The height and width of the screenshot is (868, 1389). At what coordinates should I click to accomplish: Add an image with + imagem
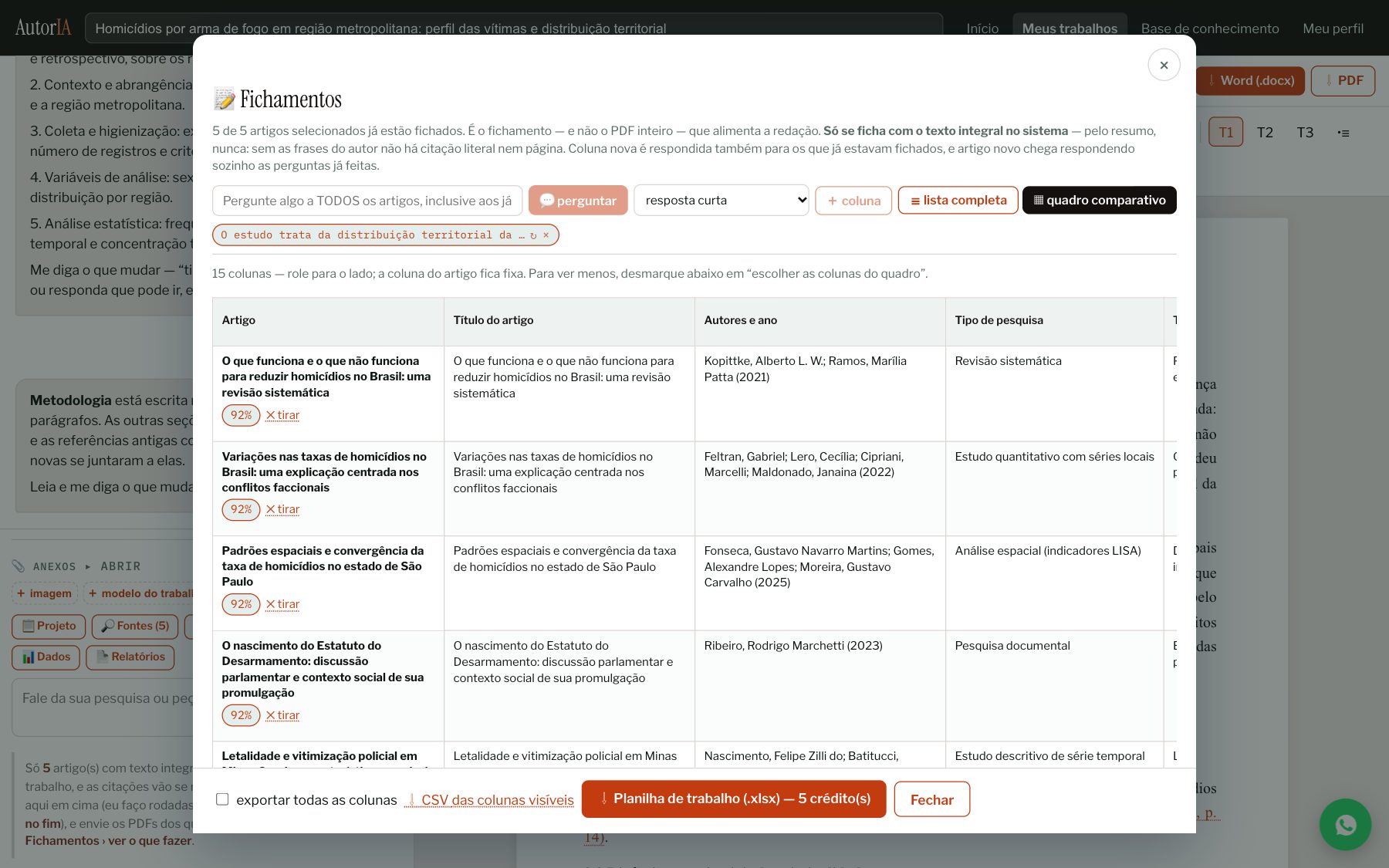45,593
